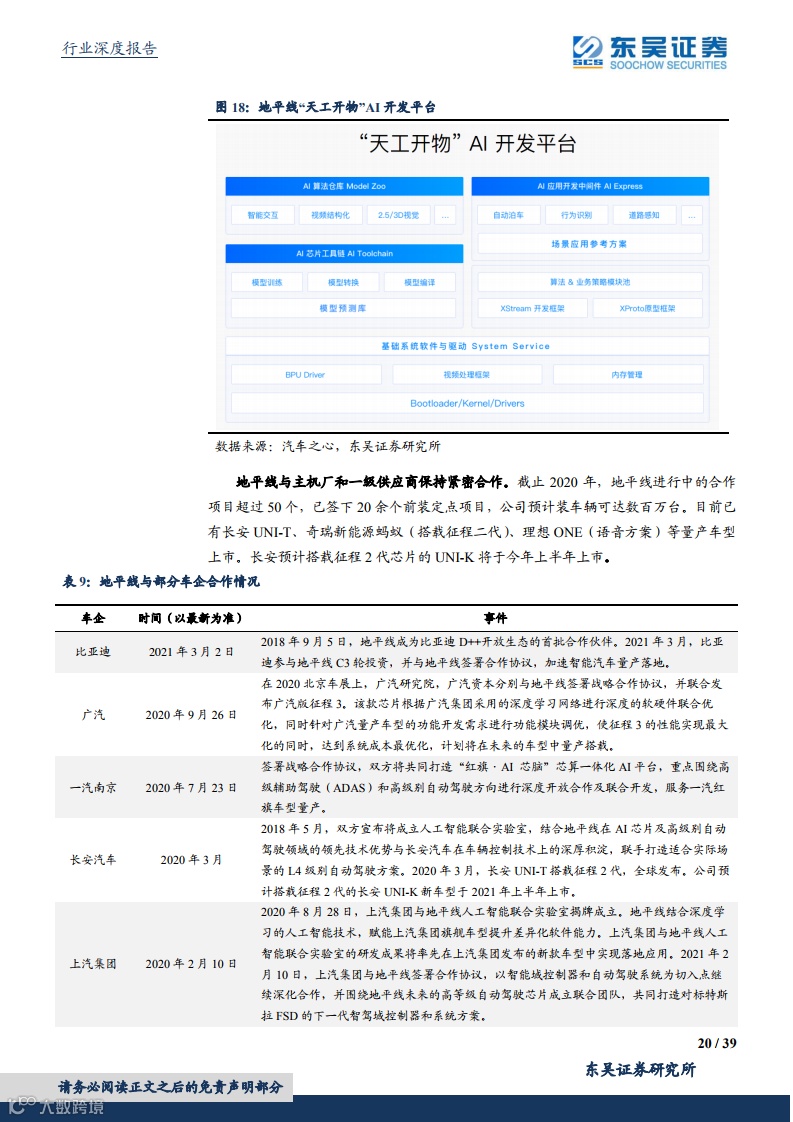Click the date 2020 年 2 月 10 日
793x1122 pixels.
click(191, 964)
